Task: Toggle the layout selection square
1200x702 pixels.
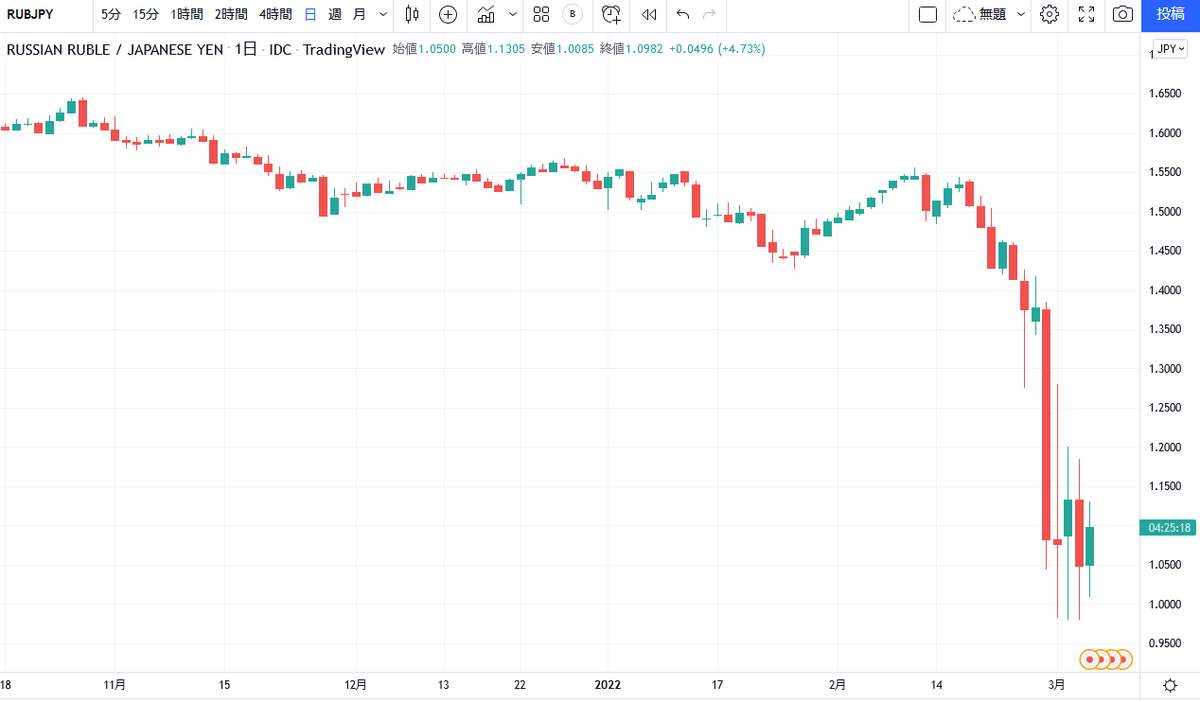Action: coord(927,14)
